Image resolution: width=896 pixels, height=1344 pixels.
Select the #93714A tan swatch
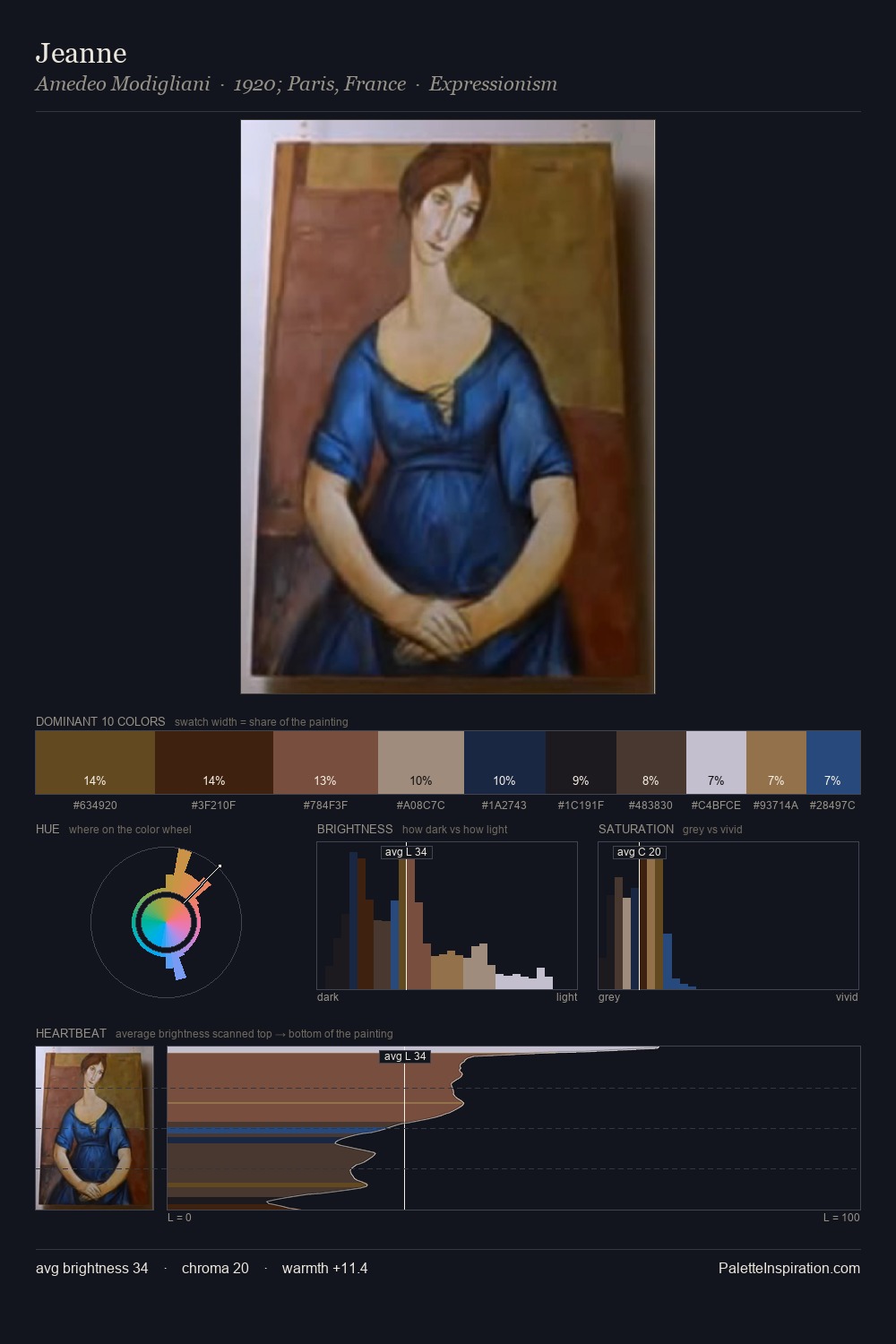click(776, 762)
